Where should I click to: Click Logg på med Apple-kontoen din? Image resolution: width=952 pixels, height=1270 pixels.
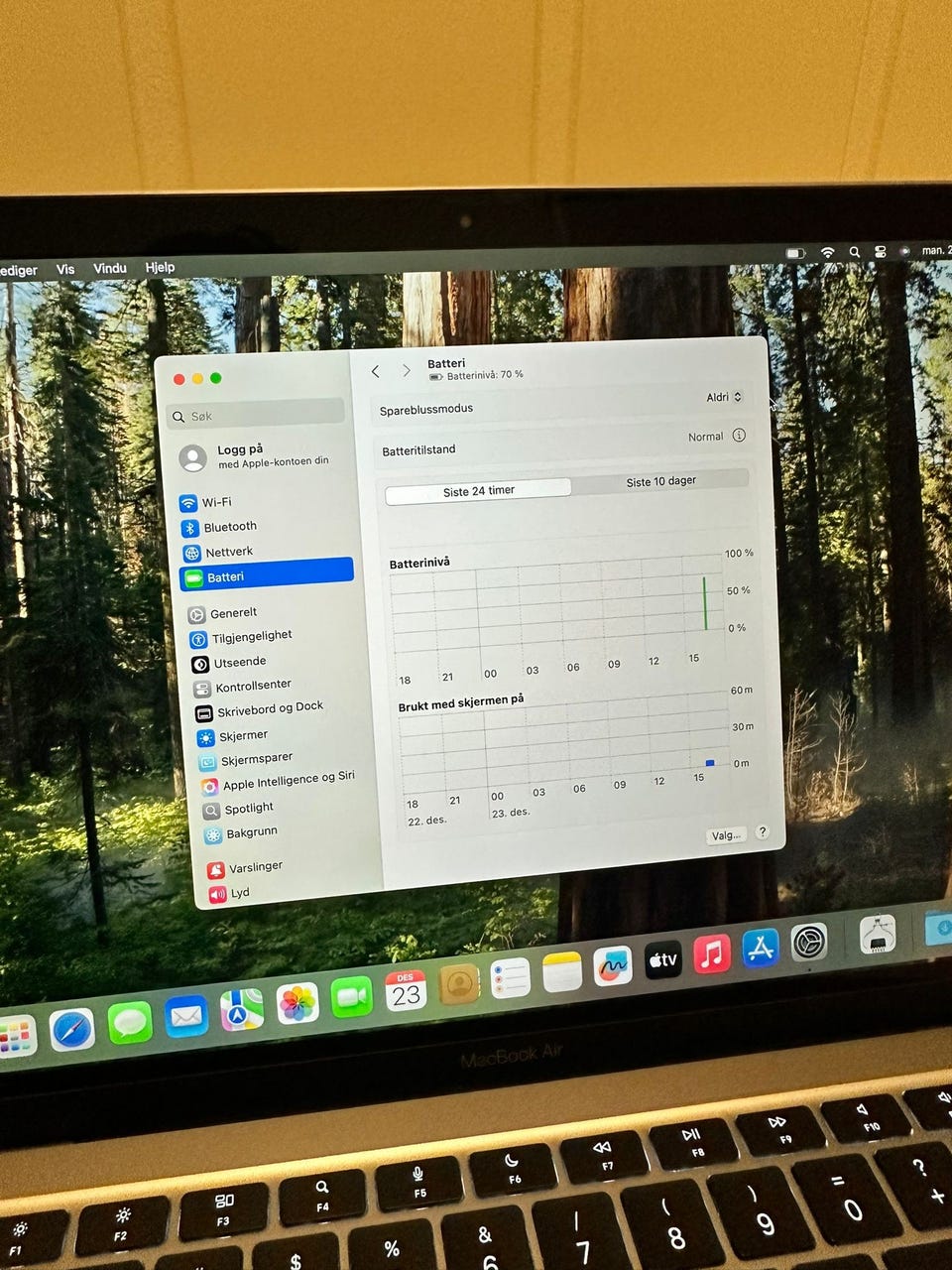(254, 455)
